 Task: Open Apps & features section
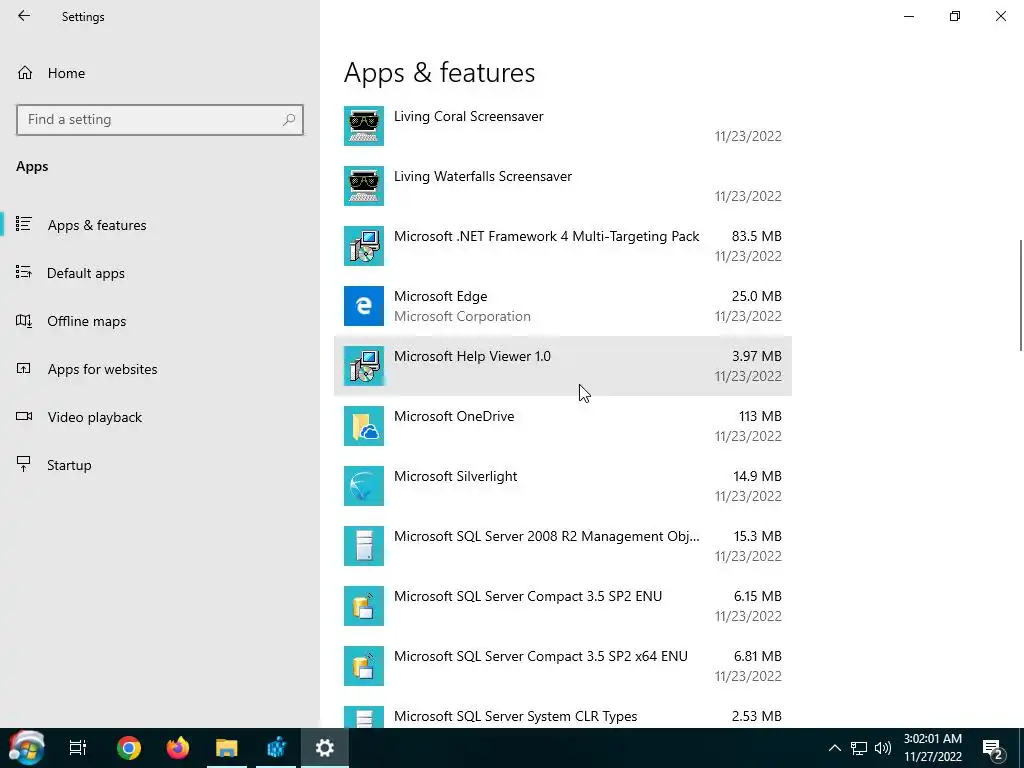pyautogui.click(x=160, y=225)
